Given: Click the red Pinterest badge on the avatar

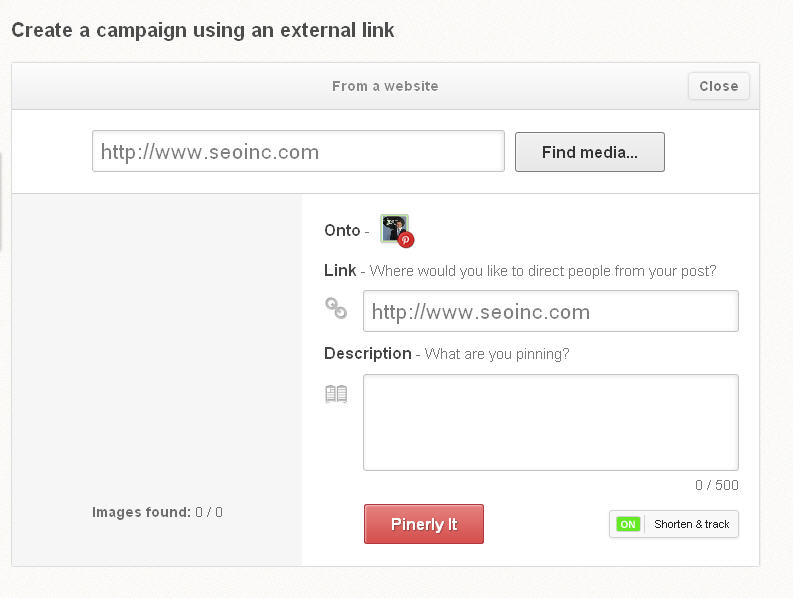Looking at the screenshot, I should tap(406, 240).
